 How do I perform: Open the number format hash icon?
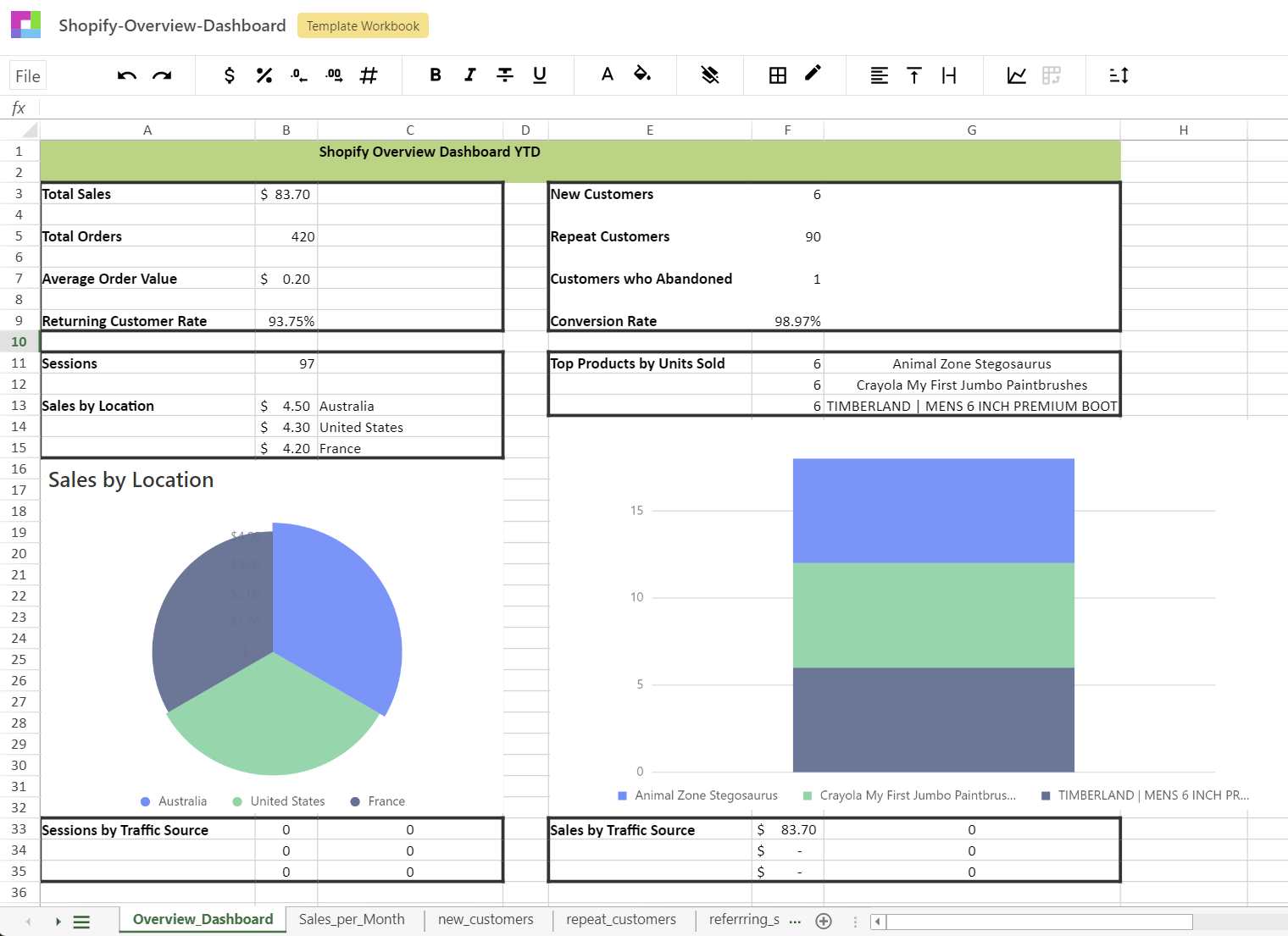tap(369, 75)
